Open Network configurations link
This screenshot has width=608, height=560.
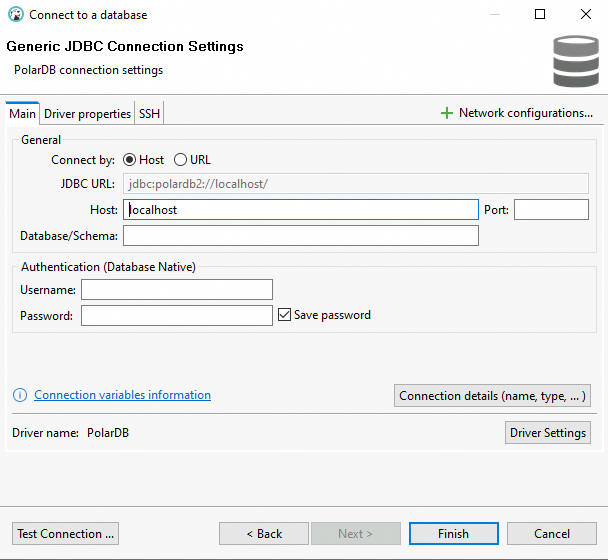click(x=525, y=114)
